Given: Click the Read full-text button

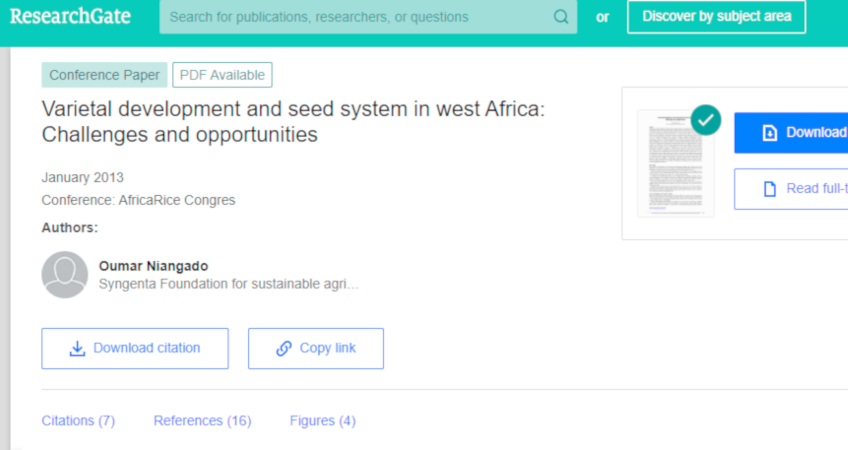Looking at the screenshot, I should 791,189.
